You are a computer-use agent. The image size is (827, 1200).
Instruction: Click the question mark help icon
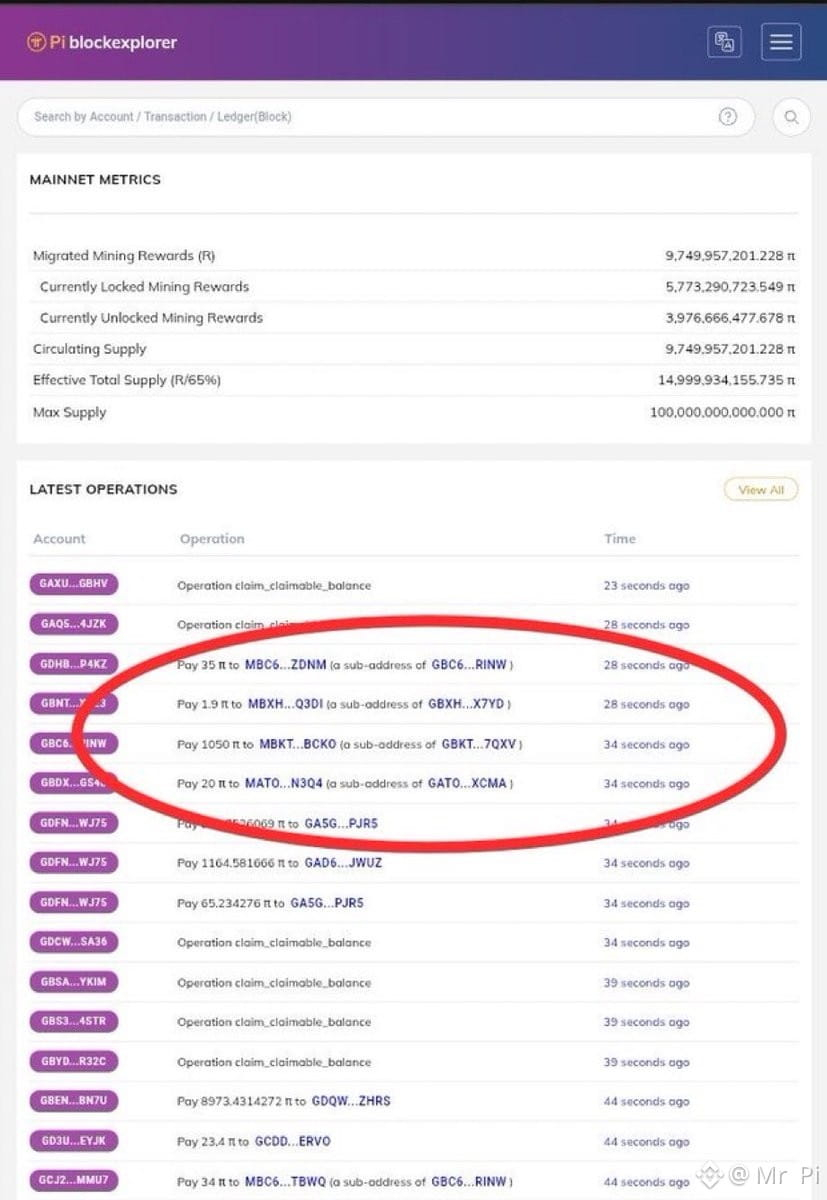pyautogui.click(x=728, y=117)
